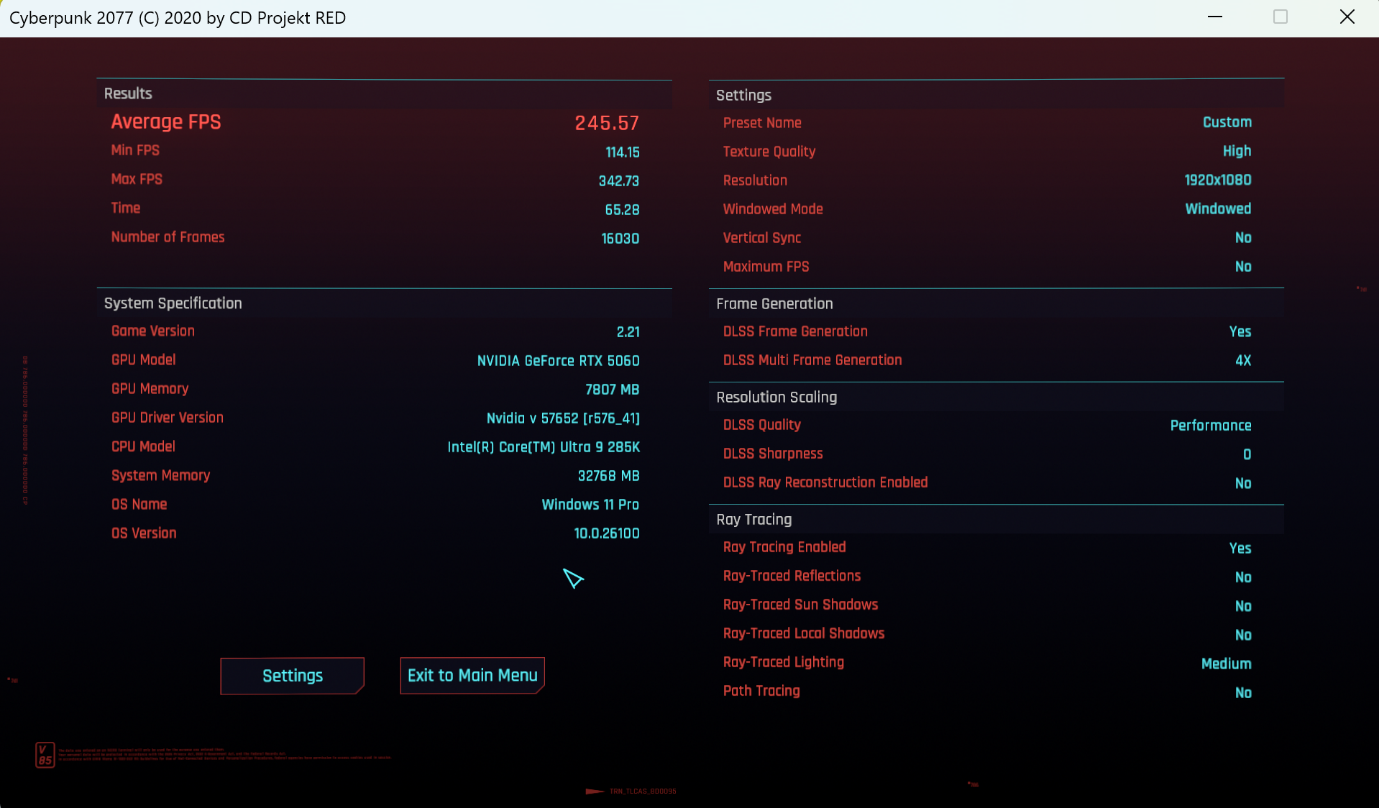This screenshot has width=1379, height=808.
Task: Click the System Specification section header
Action: 173,303
